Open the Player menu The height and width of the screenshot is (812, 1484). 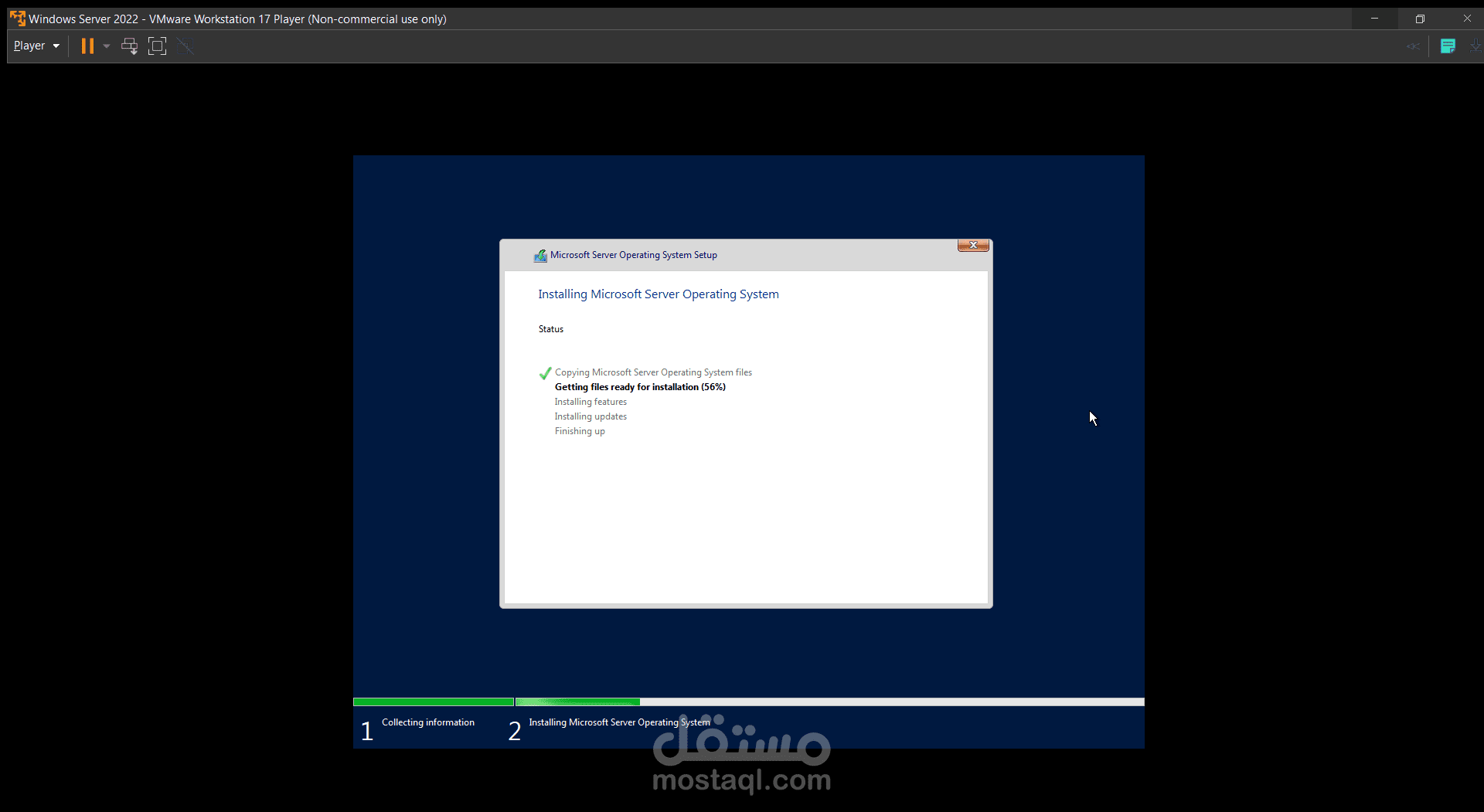pyautogui.click(x=36, y=46)
